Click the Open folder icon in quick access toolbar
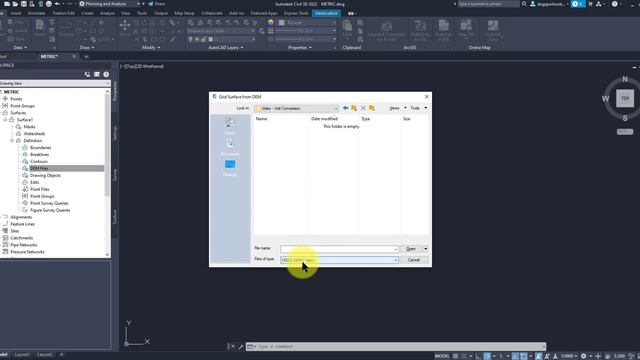 [15, 4]
